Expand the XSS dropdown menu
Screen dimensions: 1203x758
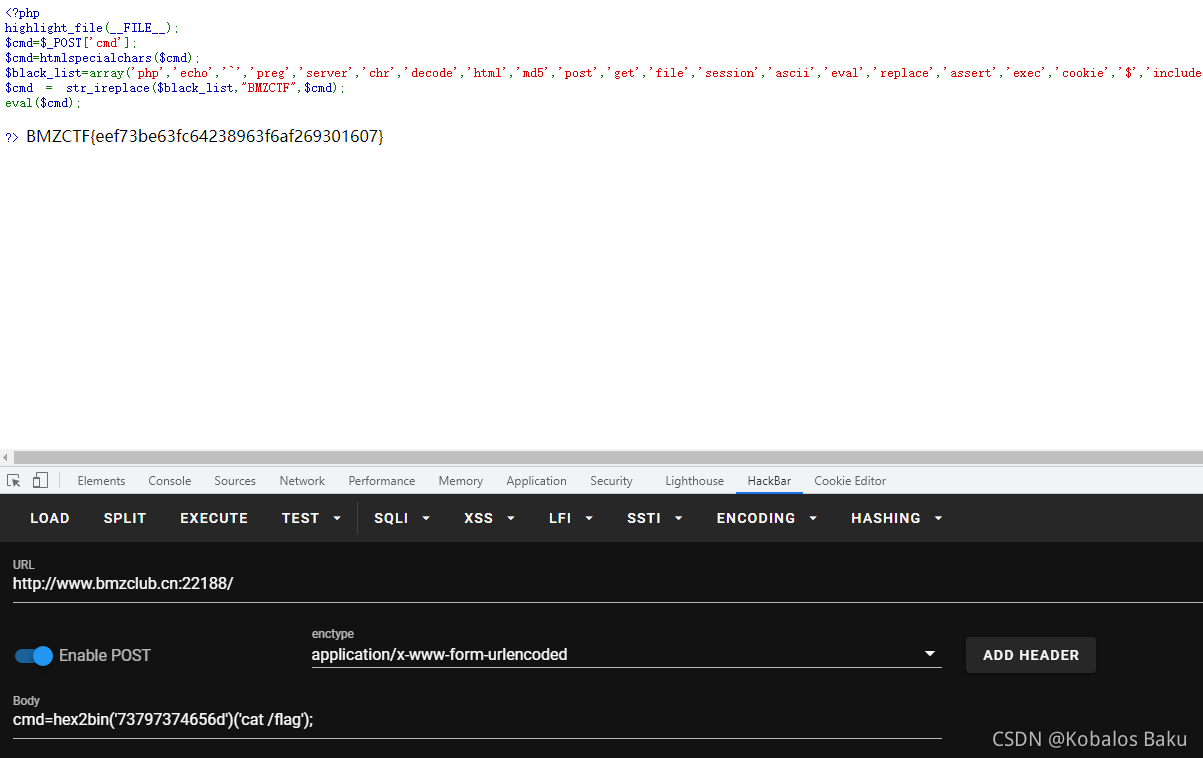489,518
